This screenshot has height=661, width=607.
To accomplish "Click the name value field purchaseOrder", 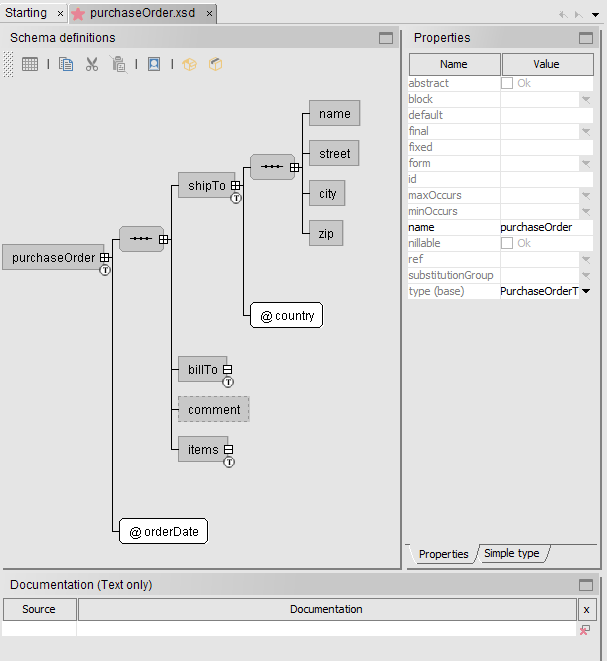I will (x=546, y=227).
